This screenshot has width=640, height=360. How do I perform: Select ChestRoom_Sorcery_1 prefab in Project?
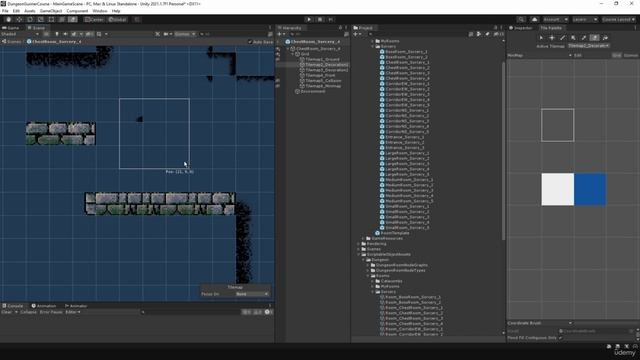click(x=407, y=62)
